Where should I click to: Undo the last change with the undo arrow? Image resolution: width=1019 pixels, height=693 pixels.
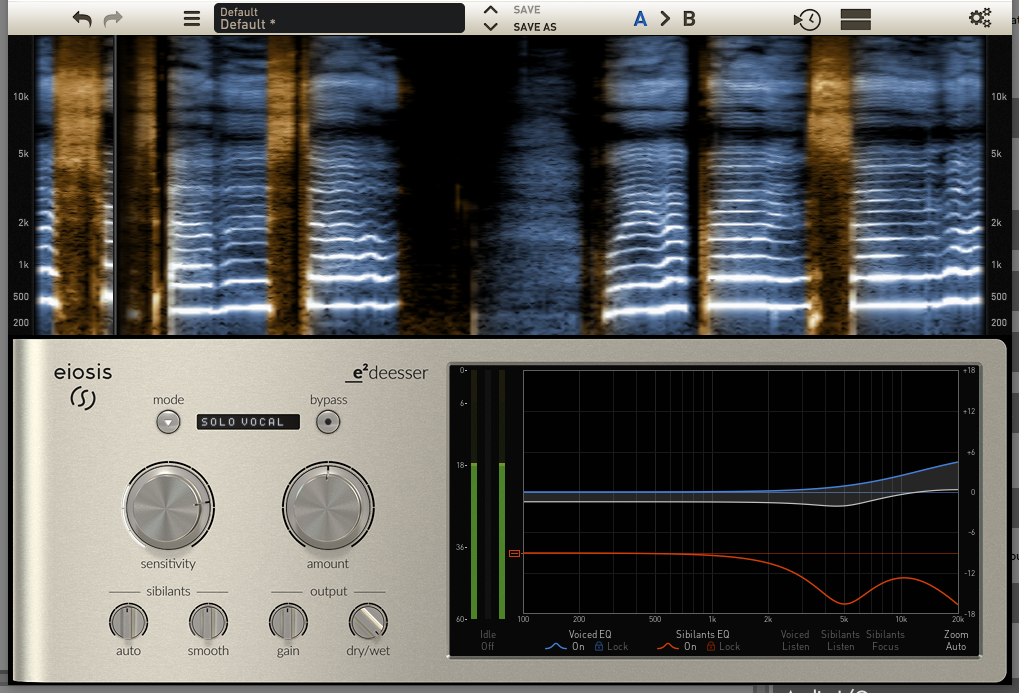coord(82,19)
